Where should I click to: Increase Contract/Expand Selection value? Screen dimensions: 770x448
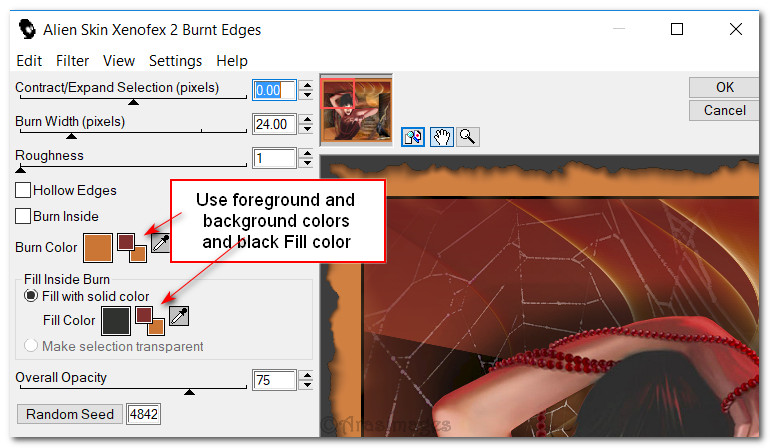[x=307, y=85]
